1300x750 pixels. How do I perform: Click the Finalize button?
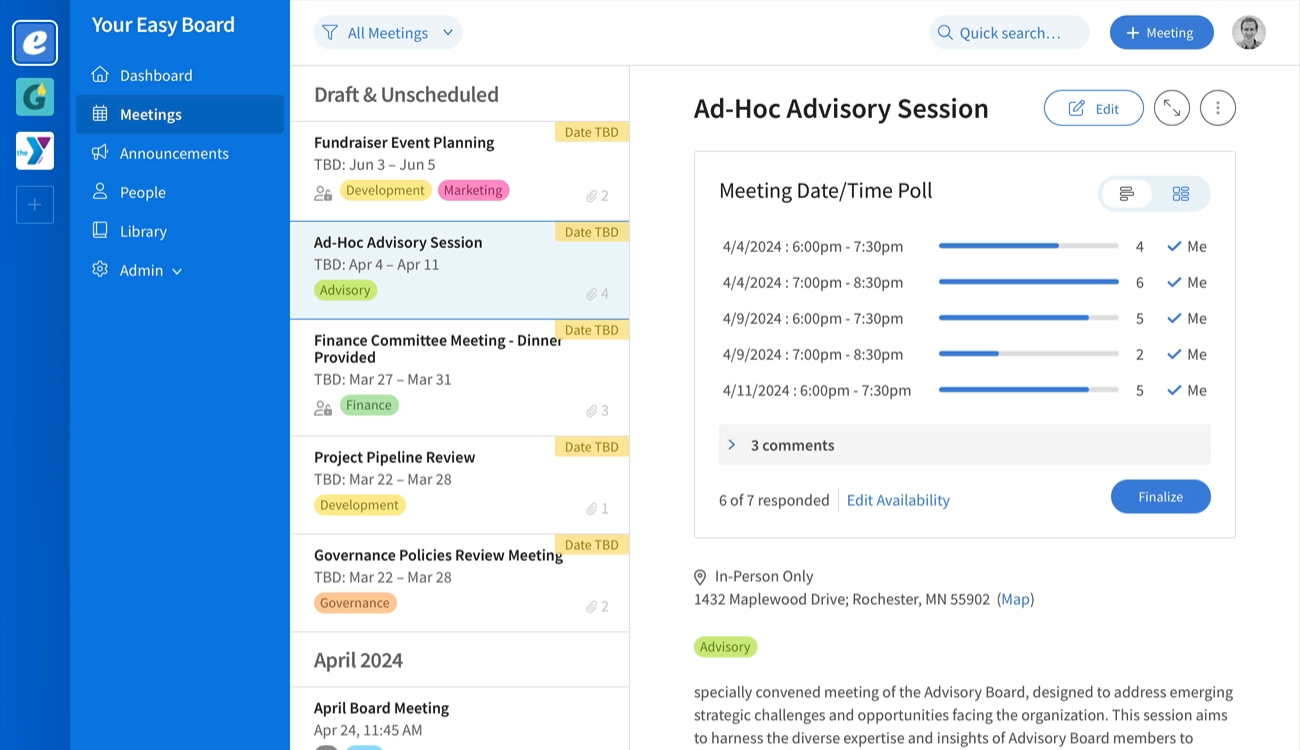(x=1160, y=497)
